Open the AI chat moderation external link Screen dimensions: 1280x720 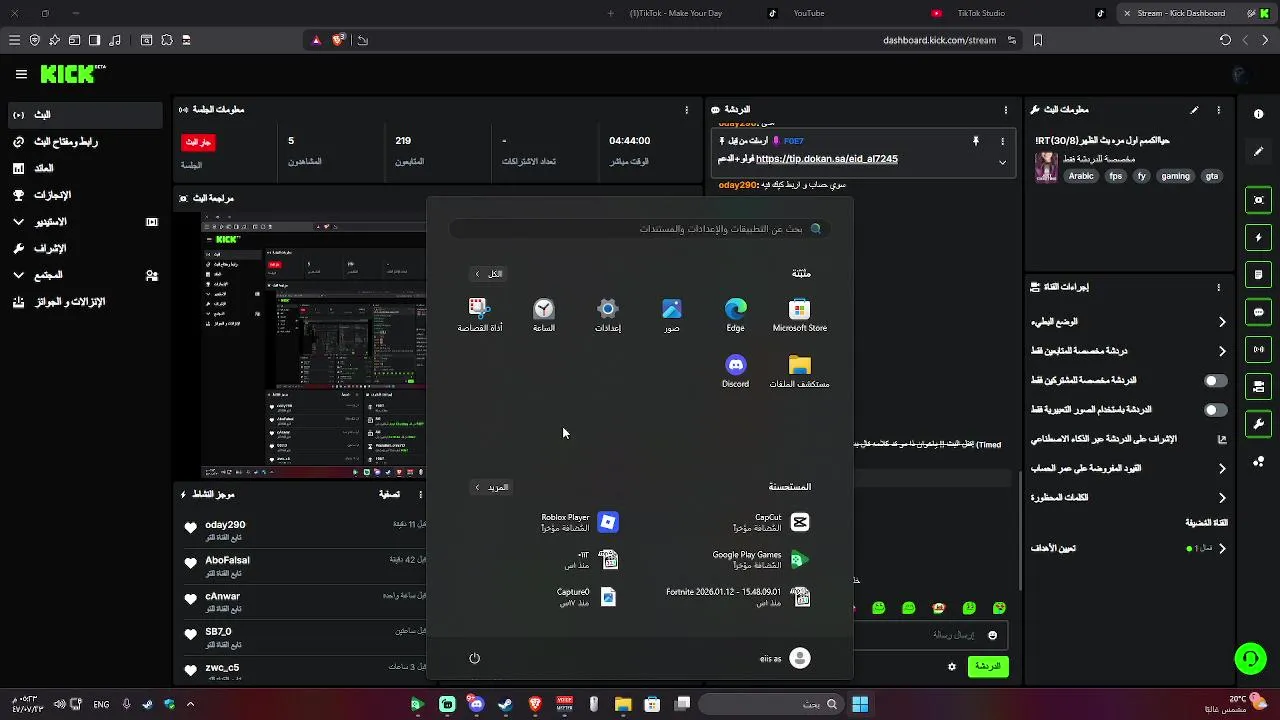1222,439
